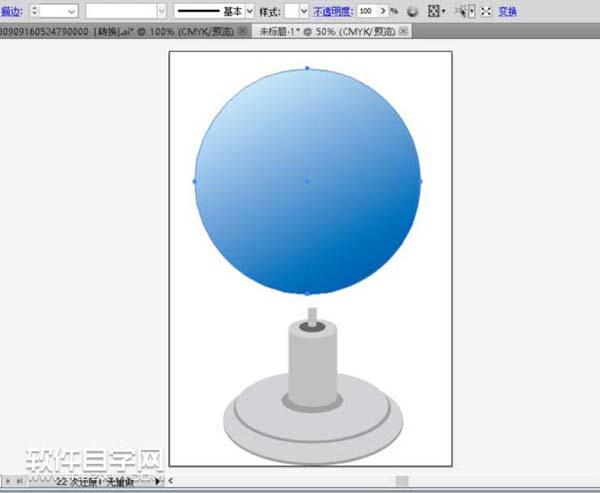Screen dimensions: 600x493
Task: Click the opacity value field showing 100
Action: coord(367,11)
